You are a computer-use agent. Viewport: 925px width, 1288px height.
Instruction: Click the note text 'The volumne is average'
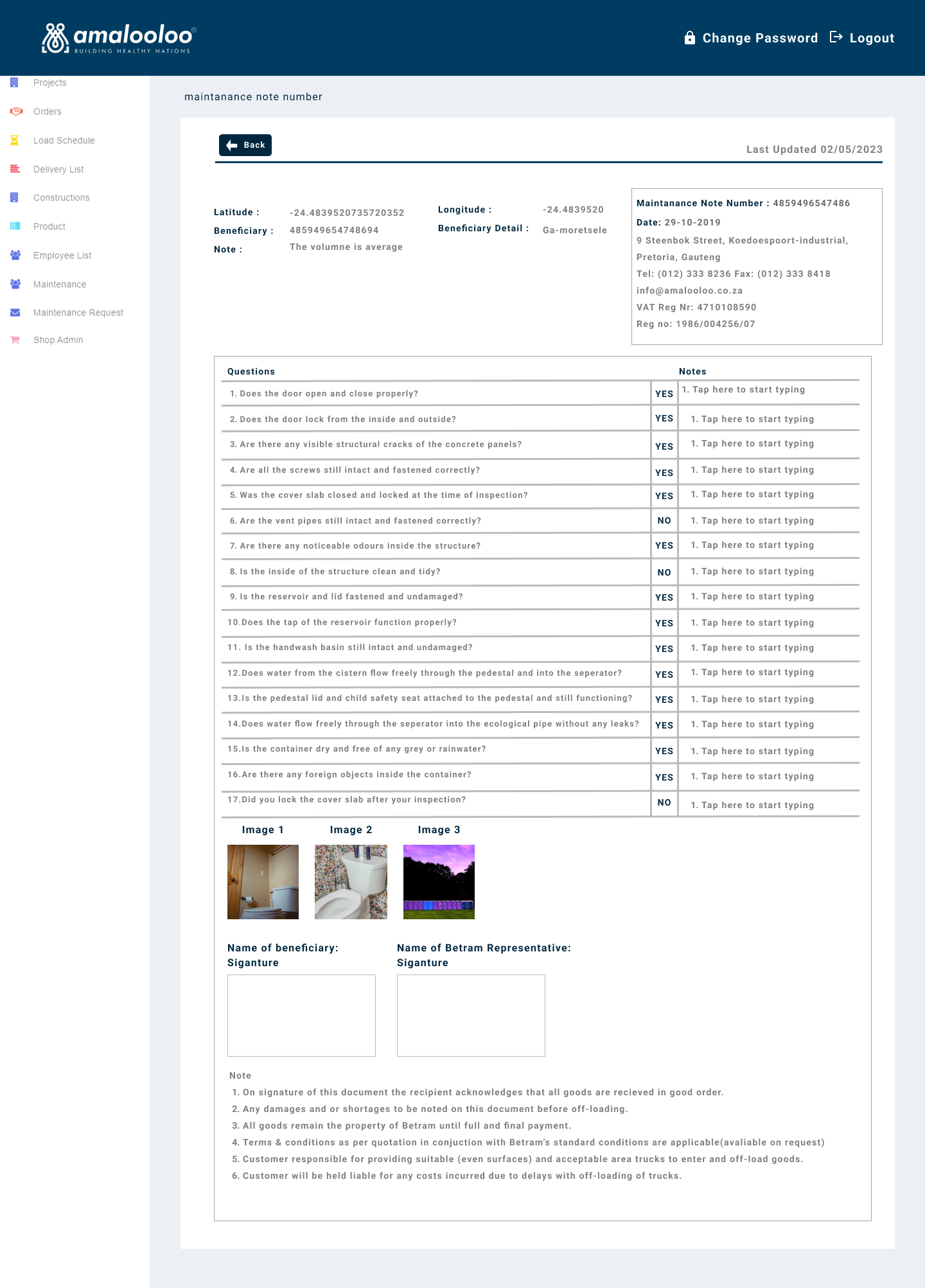coord(346,247)
